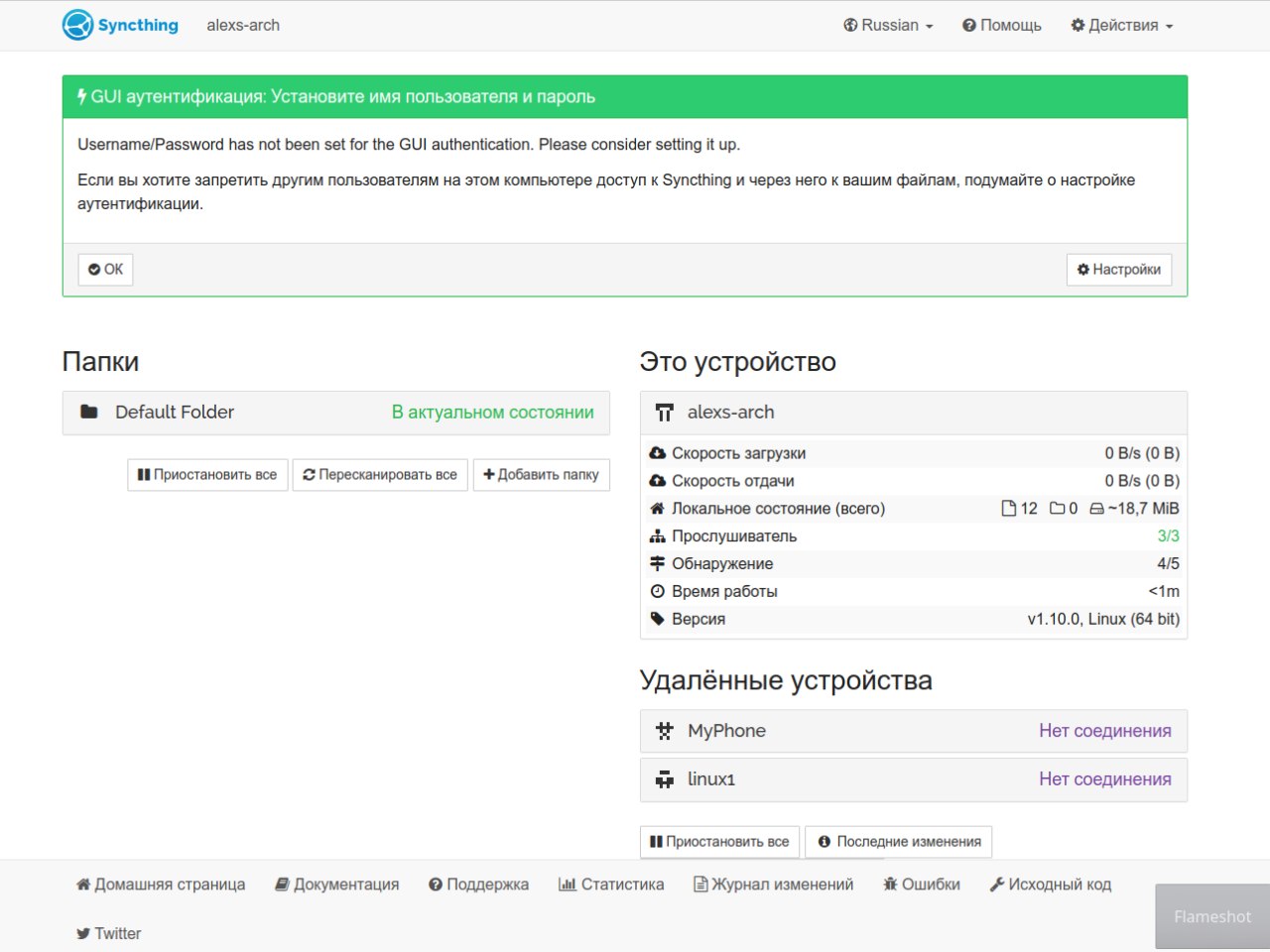Open Ошибки bug tracker link

pyautogui.click(x=922, y=885)
